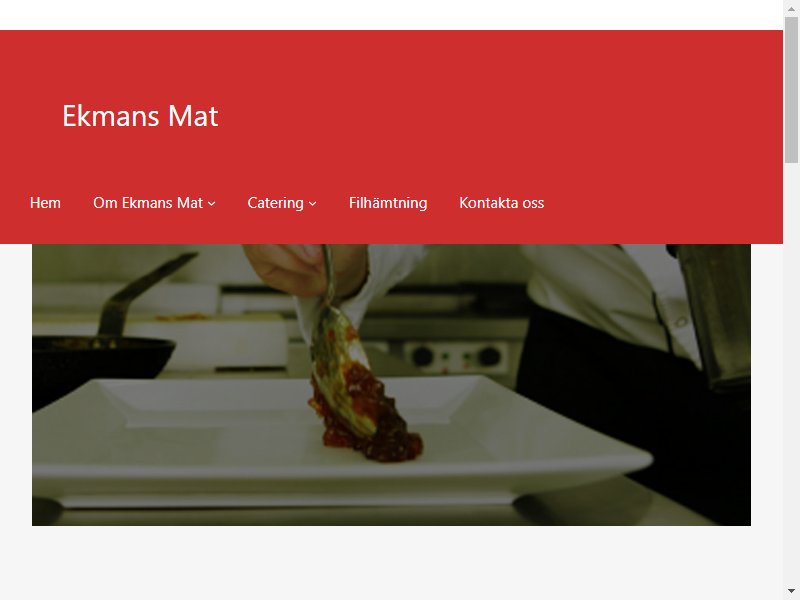Go to the Filhämtning page

point(388,203)
